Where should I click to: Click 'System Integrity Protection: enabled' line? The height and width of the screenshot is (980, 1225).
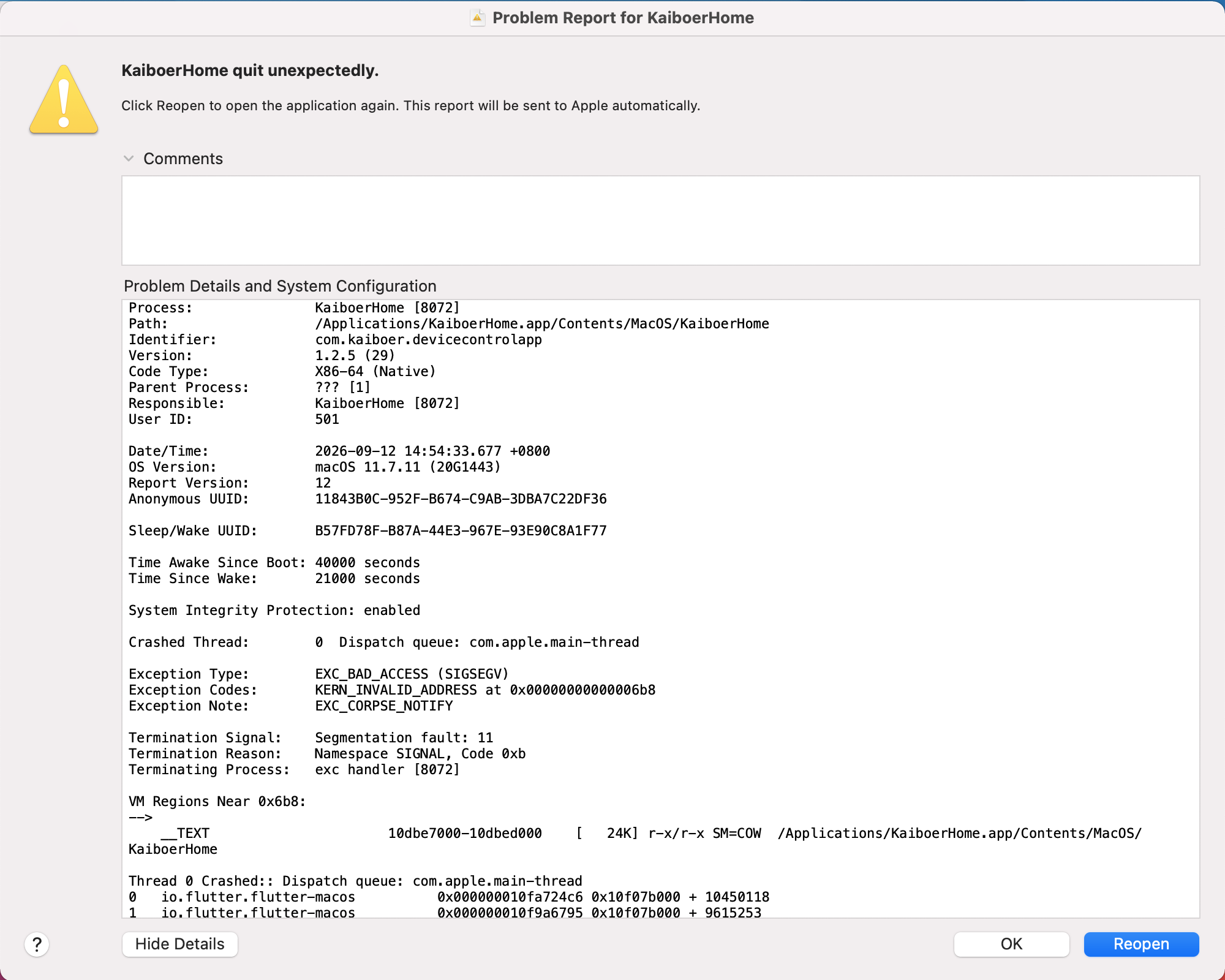274,610
